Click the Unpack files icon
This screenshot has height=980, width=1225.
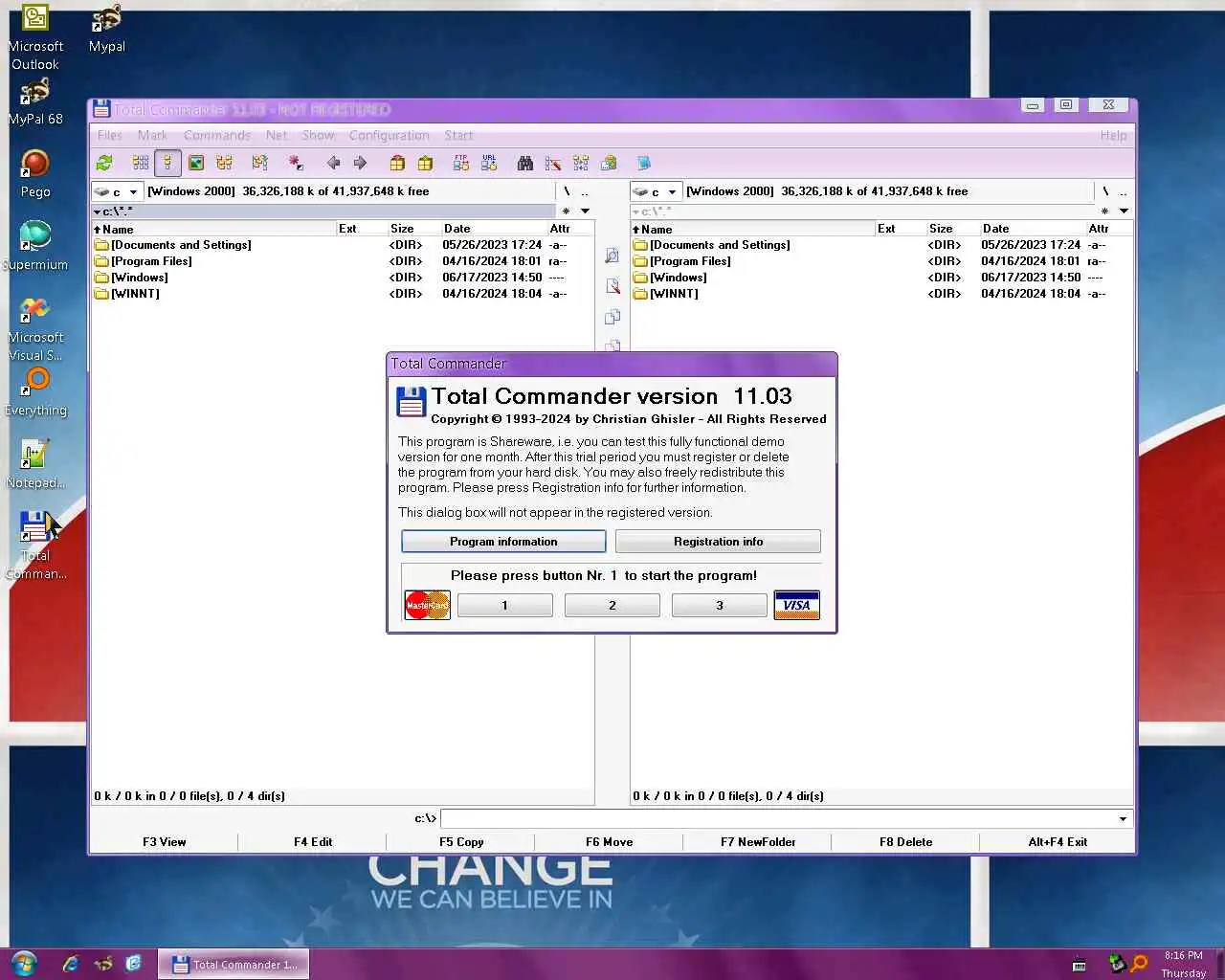[425, 163]
